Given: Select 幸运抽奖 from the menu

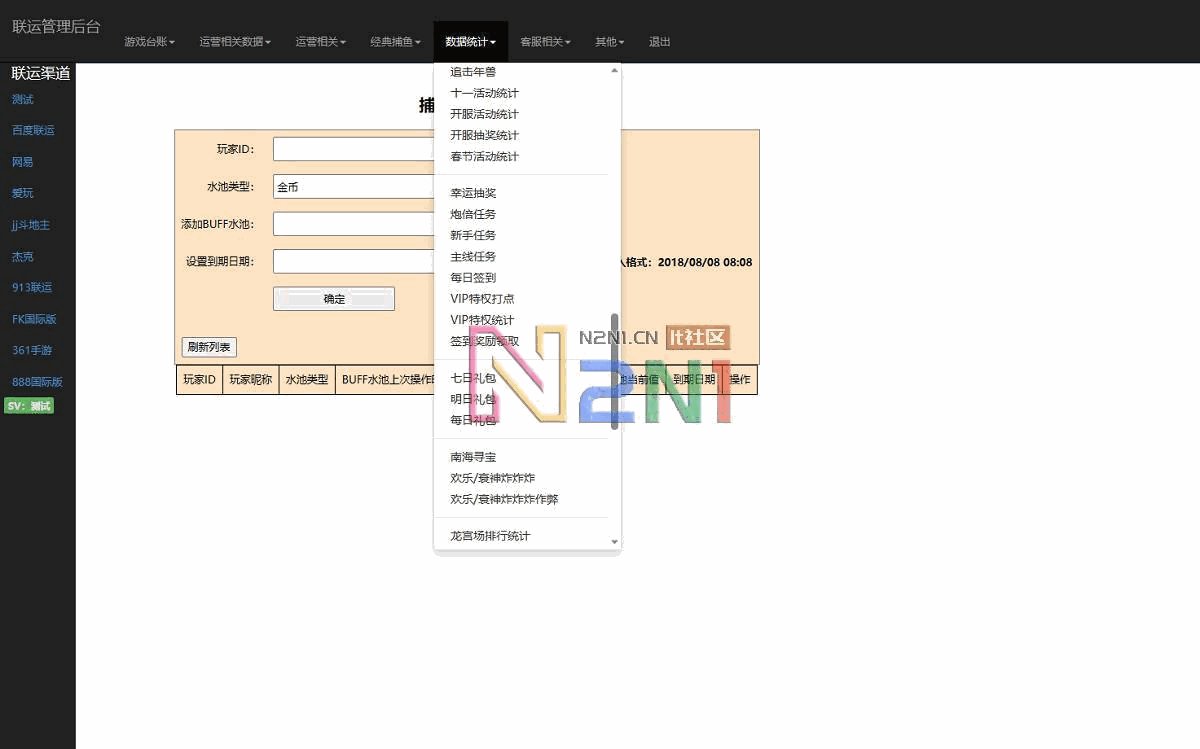Looking at the screenshot, I should tap(471, 192).
